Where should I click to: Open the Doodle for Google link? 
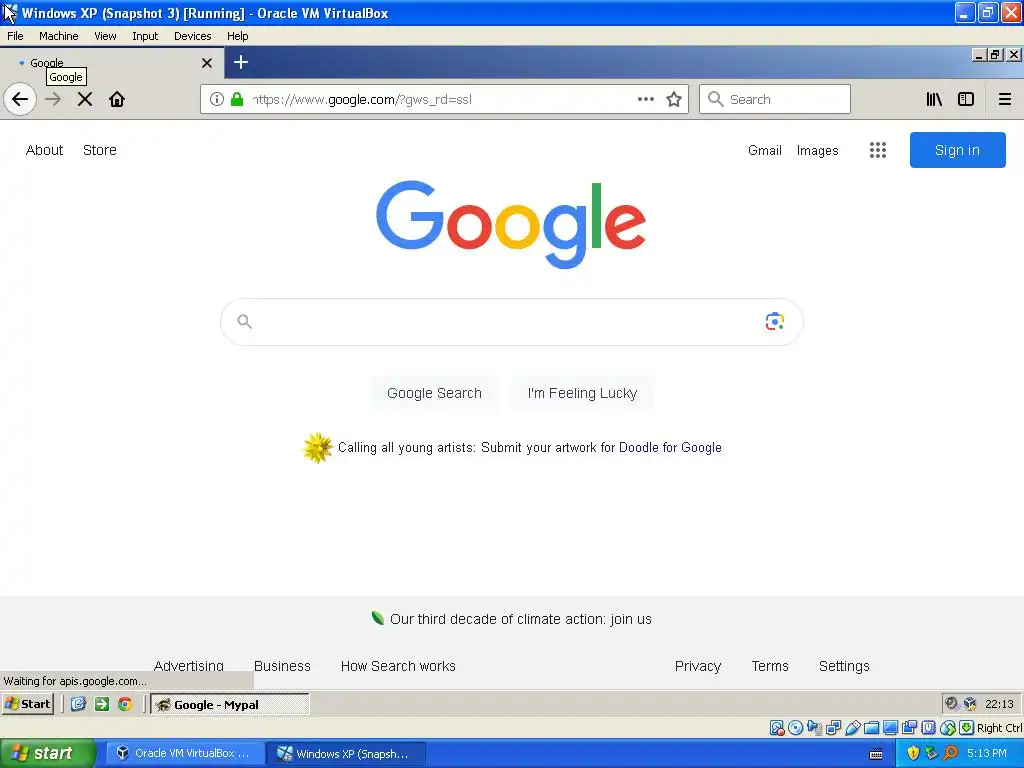670,447
